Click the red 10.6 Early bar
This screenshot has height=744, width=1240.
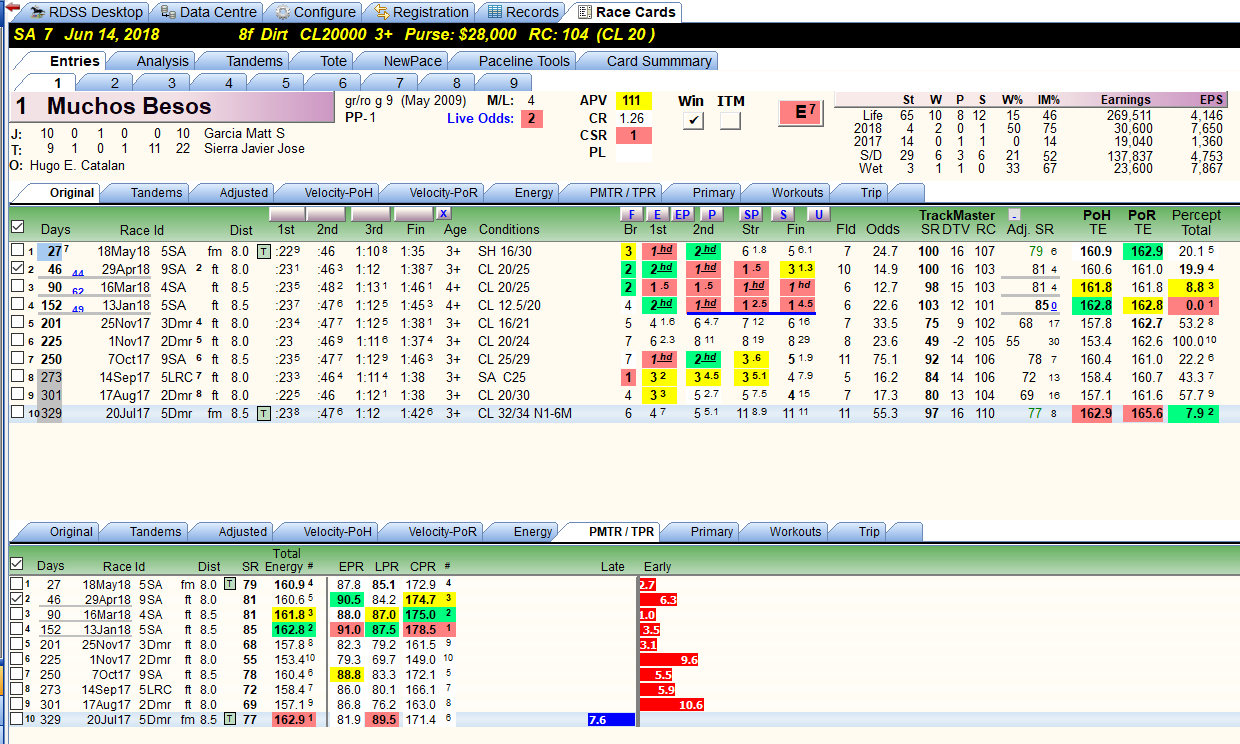click(673, 705)
